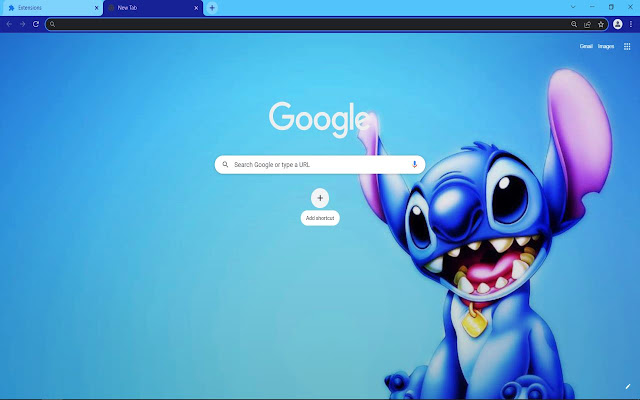
Task: Reload the current page
Action: click(36, 24)
